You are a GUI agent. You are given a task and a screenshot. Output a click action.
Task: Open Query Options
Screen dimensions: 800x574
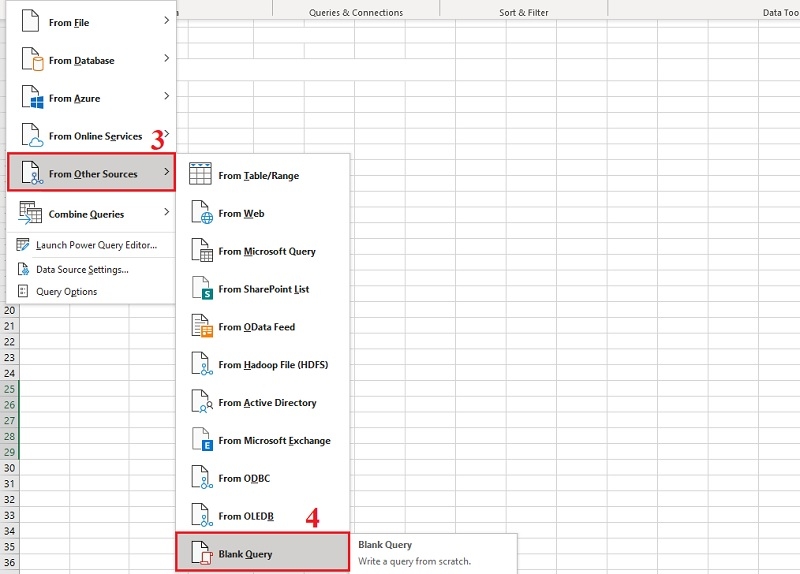pyautogui.click(x=91, y=291)
